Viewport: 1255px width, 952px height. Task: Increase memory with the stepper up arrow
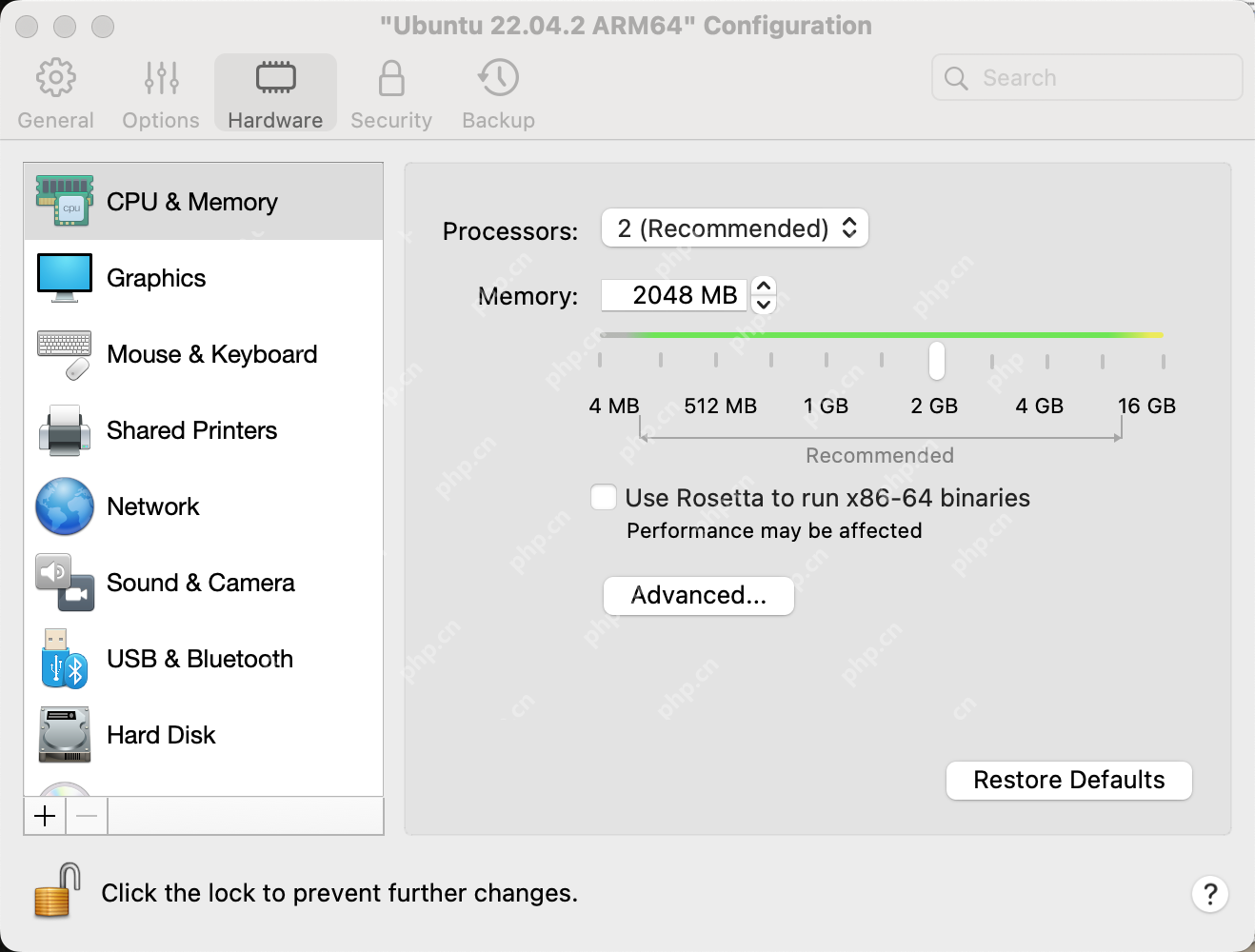[764, 286]
